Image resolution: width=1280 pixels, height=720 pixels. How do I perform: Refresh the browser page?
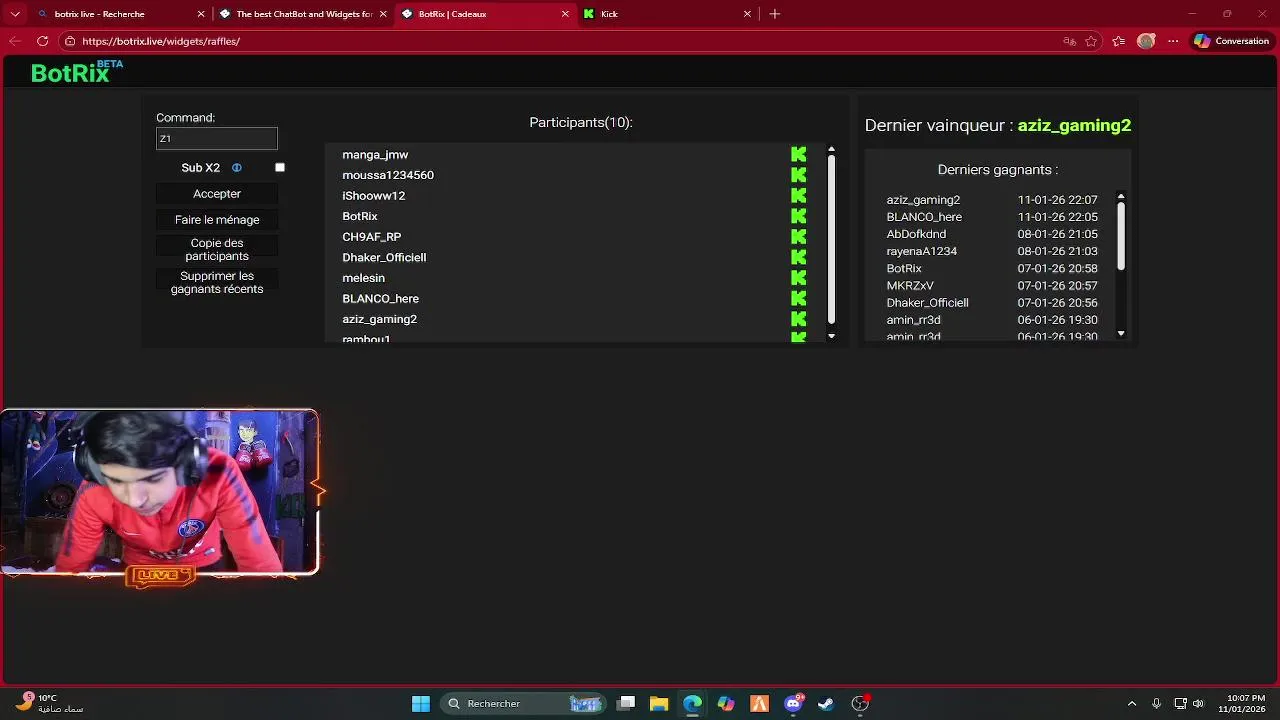point(42,41)
